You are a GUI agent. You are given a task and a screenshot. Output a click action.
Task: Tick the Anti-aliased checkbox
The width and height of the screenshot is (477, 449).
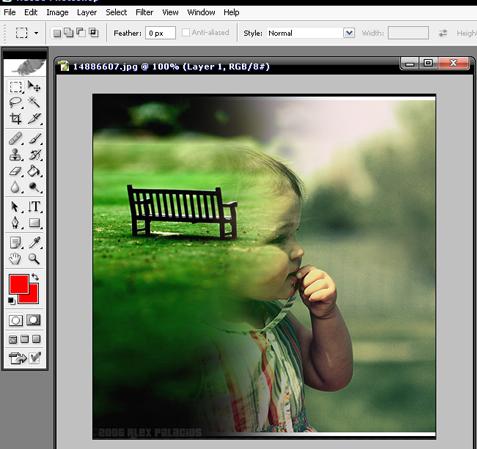point(186,33)
